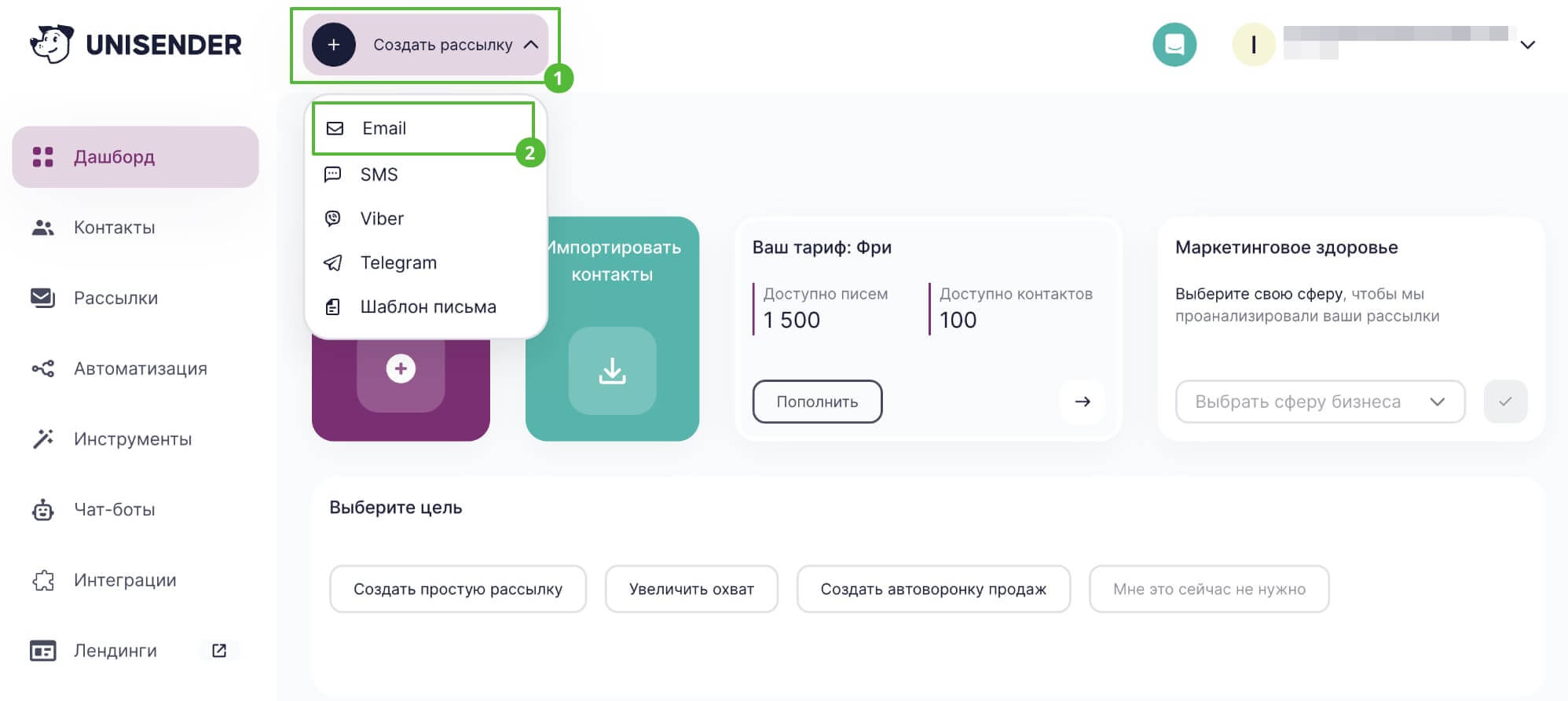Click Выберите свою сферу link

(x=1259, y=294)
